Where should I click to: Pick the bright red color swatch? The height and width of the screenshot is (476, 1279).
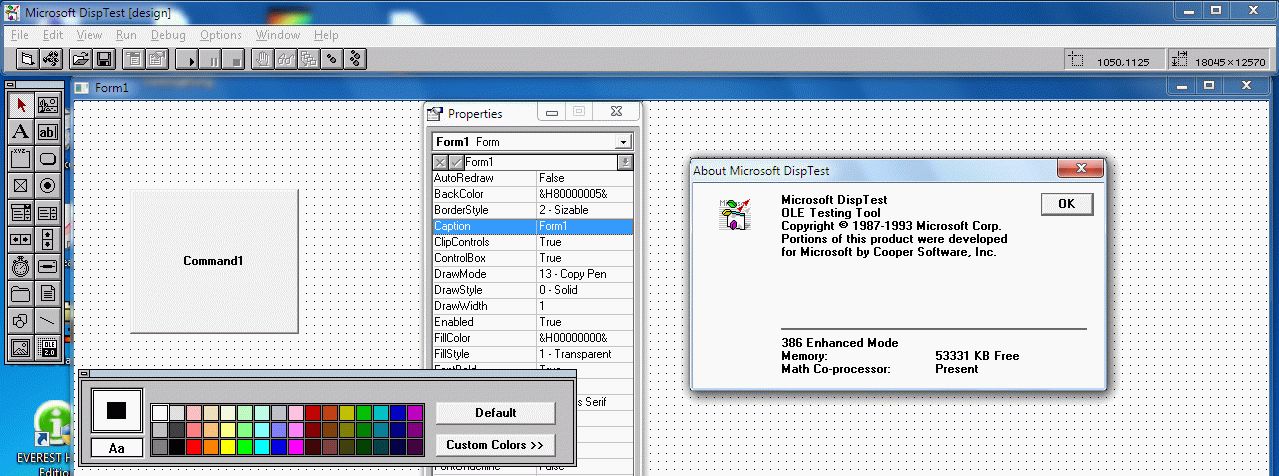(194, 446)
